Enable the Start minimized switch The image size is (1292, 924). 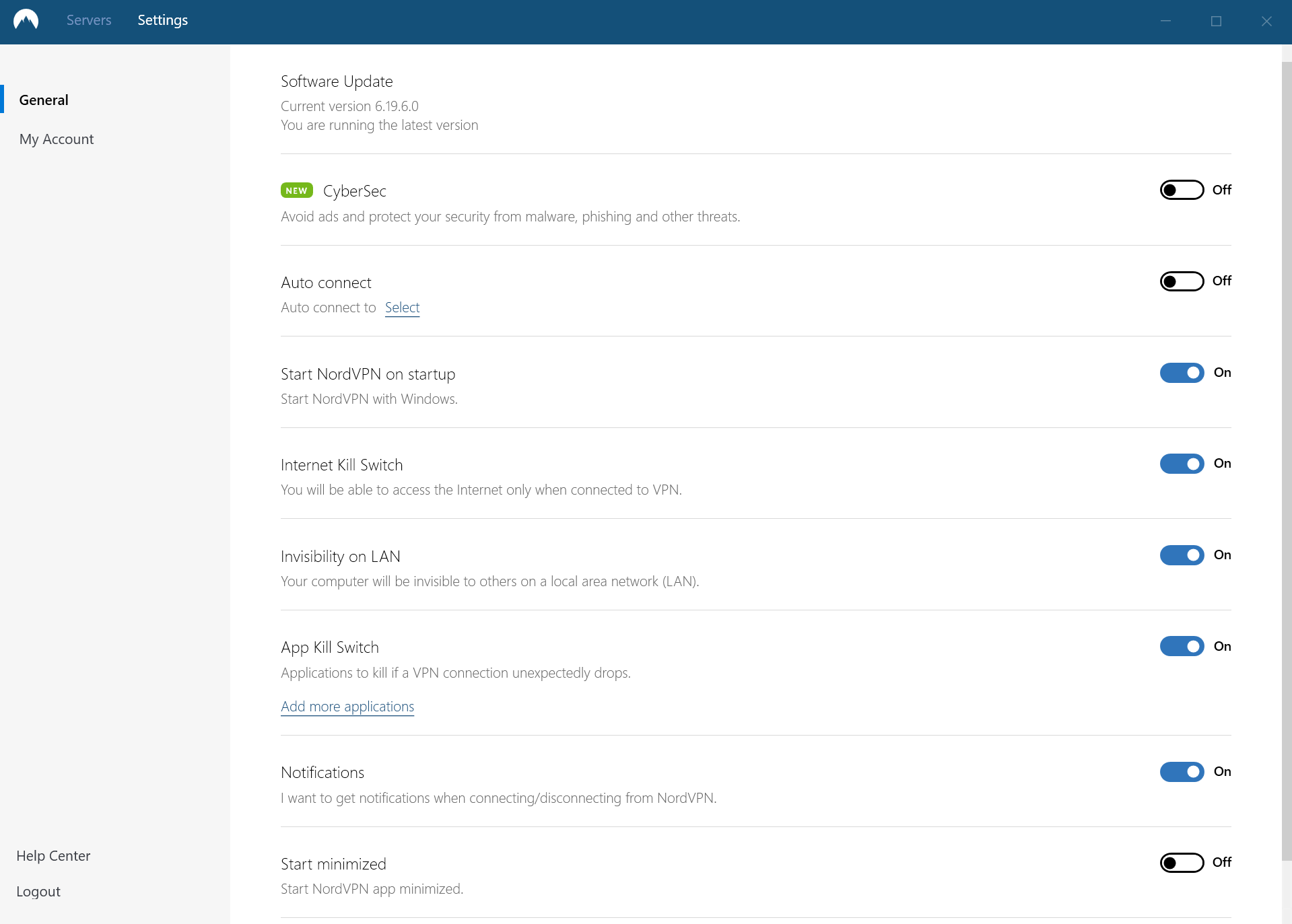click(1182, 862)
